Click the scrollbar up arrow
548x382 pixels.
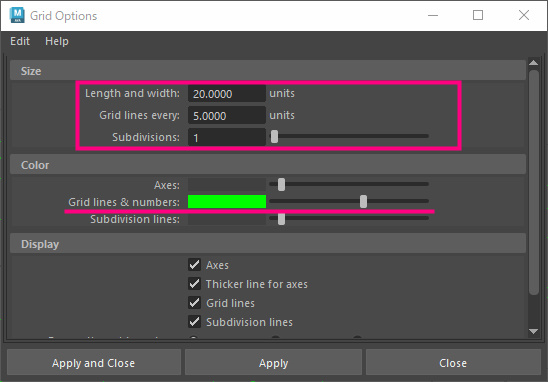click(x=533, y=63)
